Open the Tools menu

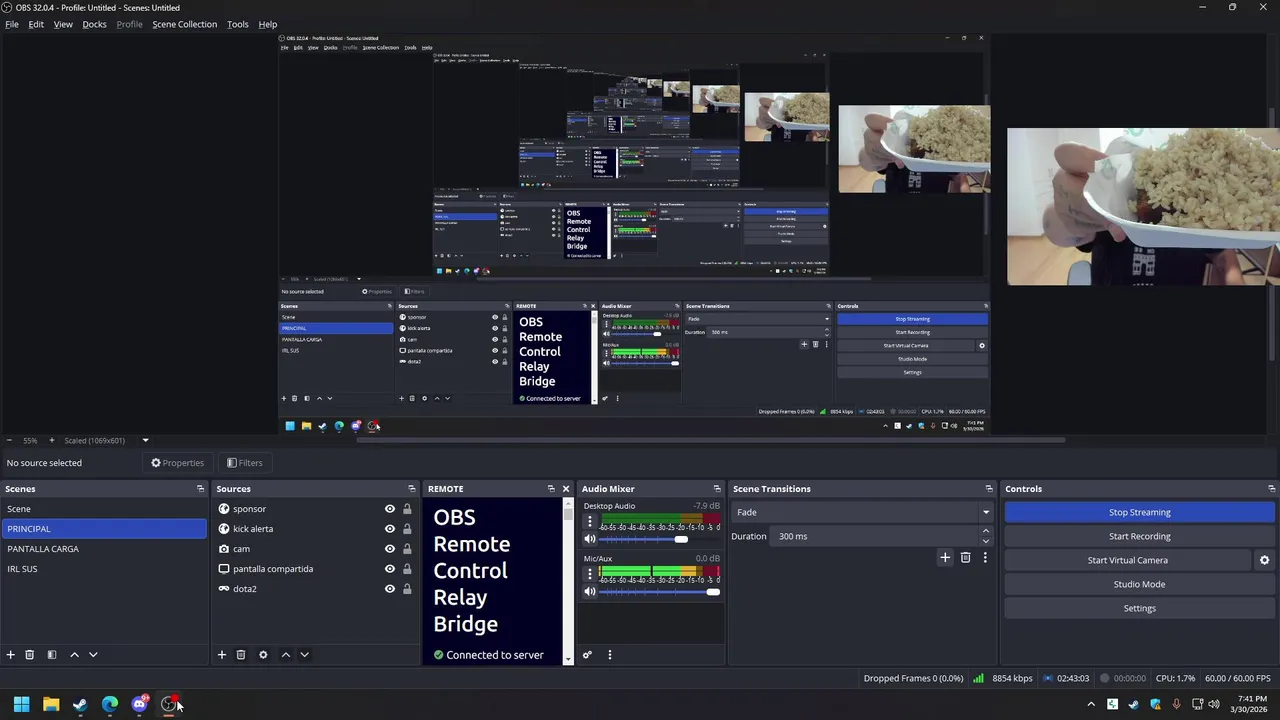point(238,24)
